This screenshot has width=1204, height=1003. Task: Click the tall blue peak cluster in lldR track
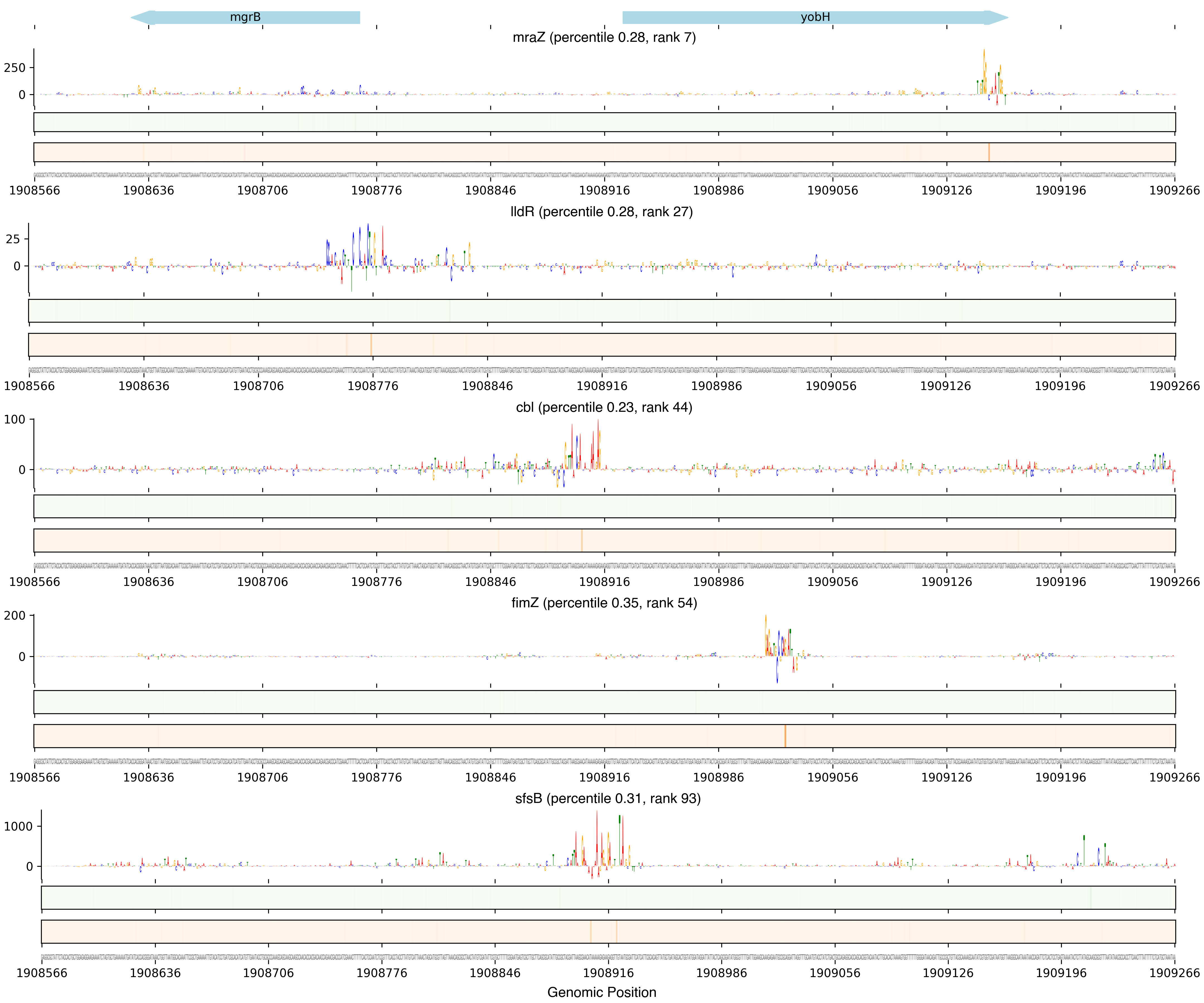click(360, 247)
